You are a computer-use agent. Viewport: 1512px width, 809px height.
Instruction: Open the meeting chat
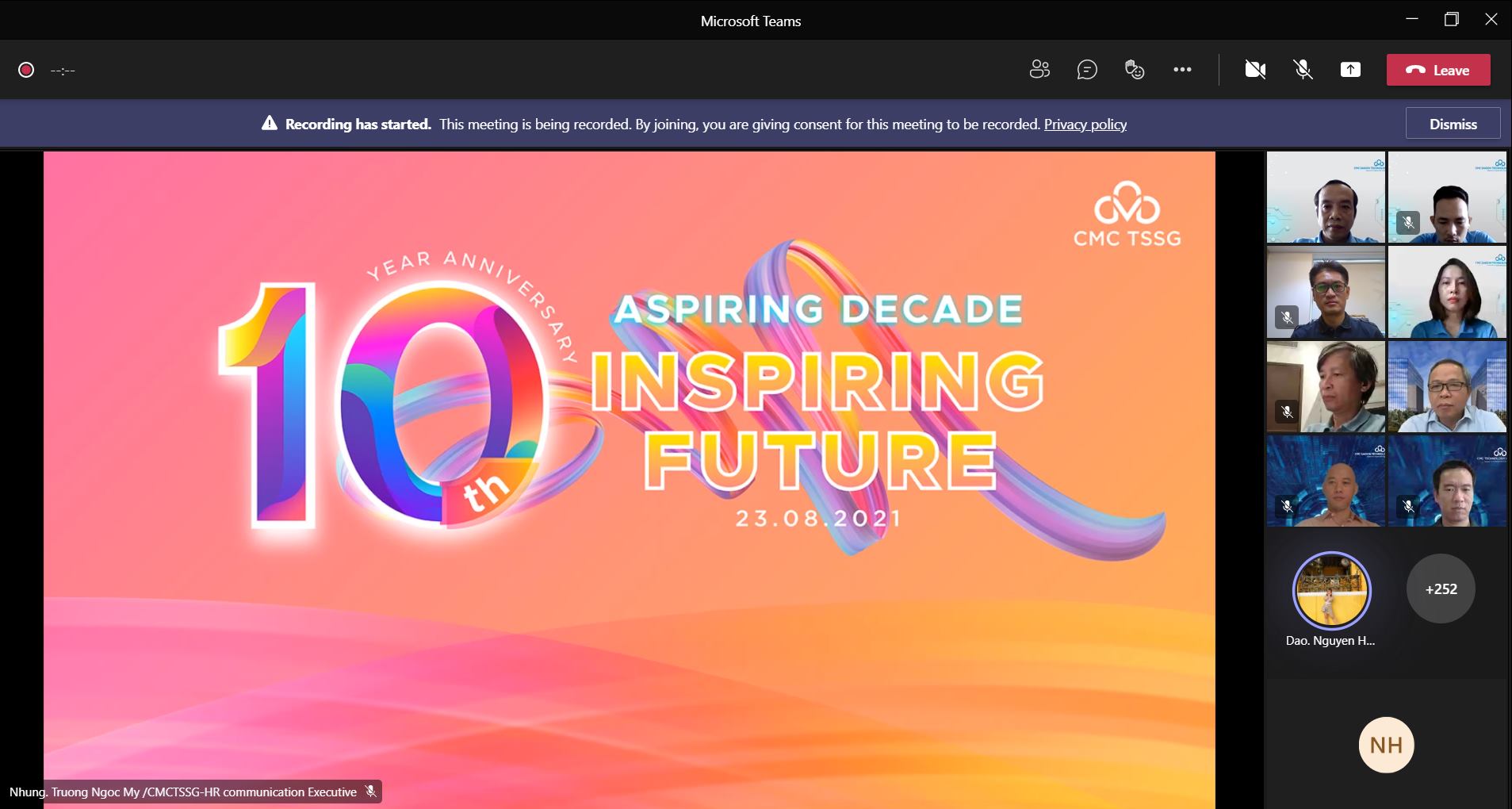pos(1087,70)
